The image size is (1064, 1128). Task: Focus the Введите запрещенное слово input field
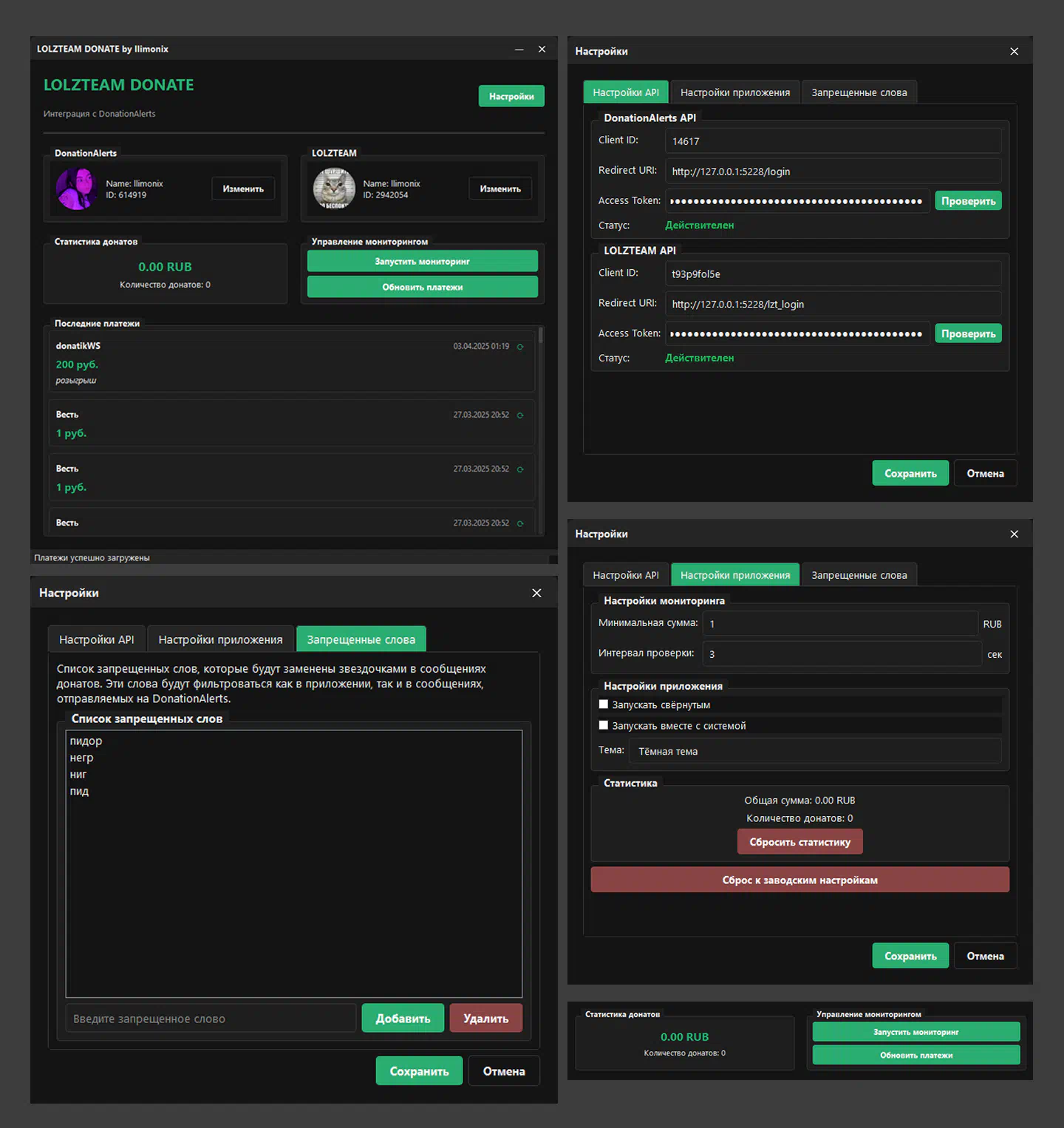(x=211, y=1019)
